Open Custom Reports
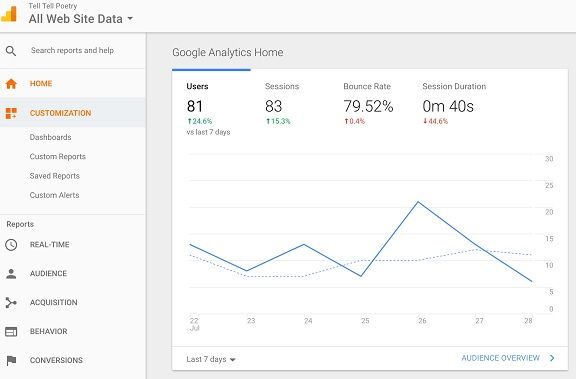Image resolution: width=576 pixels, height=379 pixels. click(x=58, y=156)
